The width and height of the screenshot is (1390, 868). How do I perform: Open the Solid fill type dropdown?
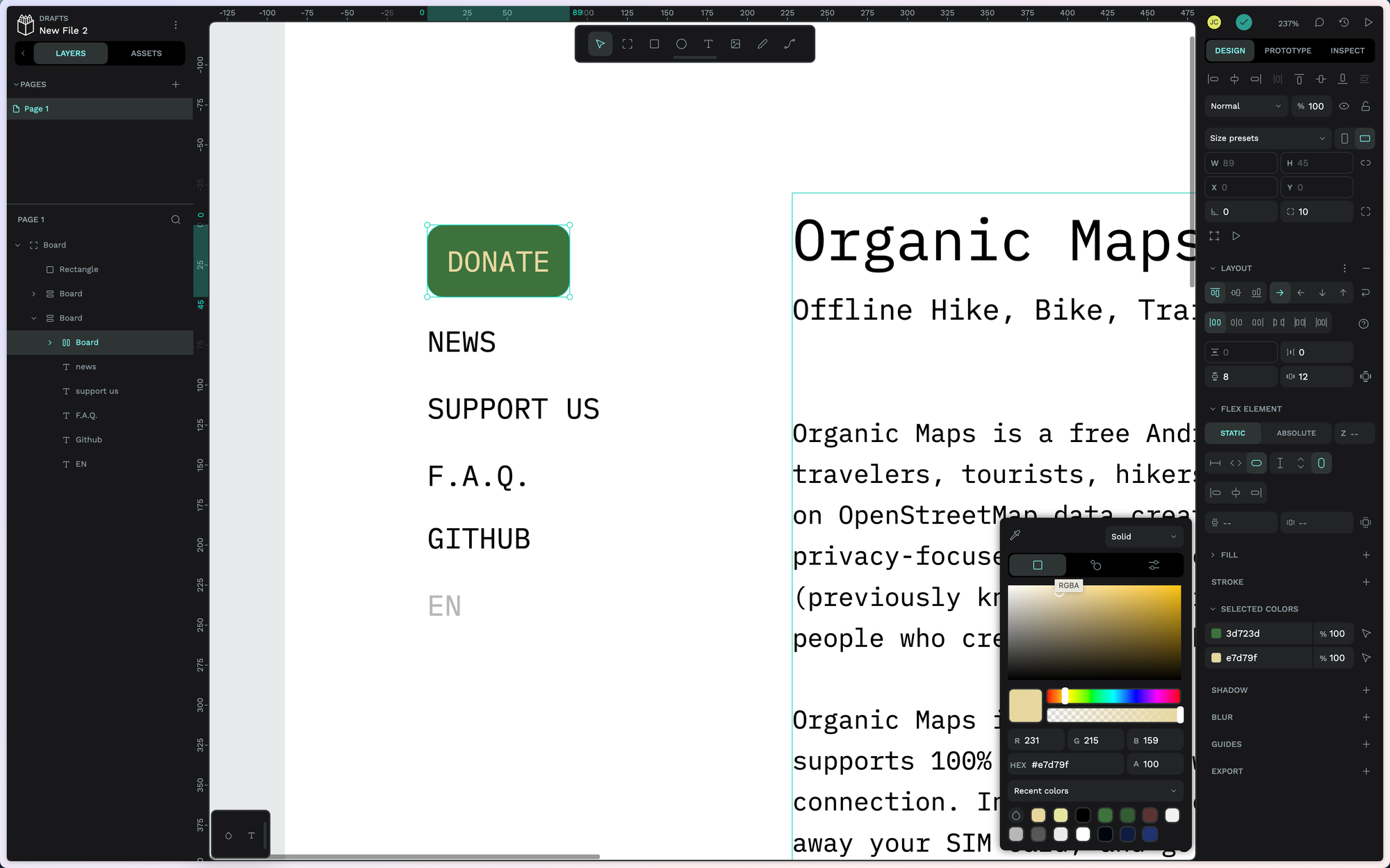tap(1143, 537)
